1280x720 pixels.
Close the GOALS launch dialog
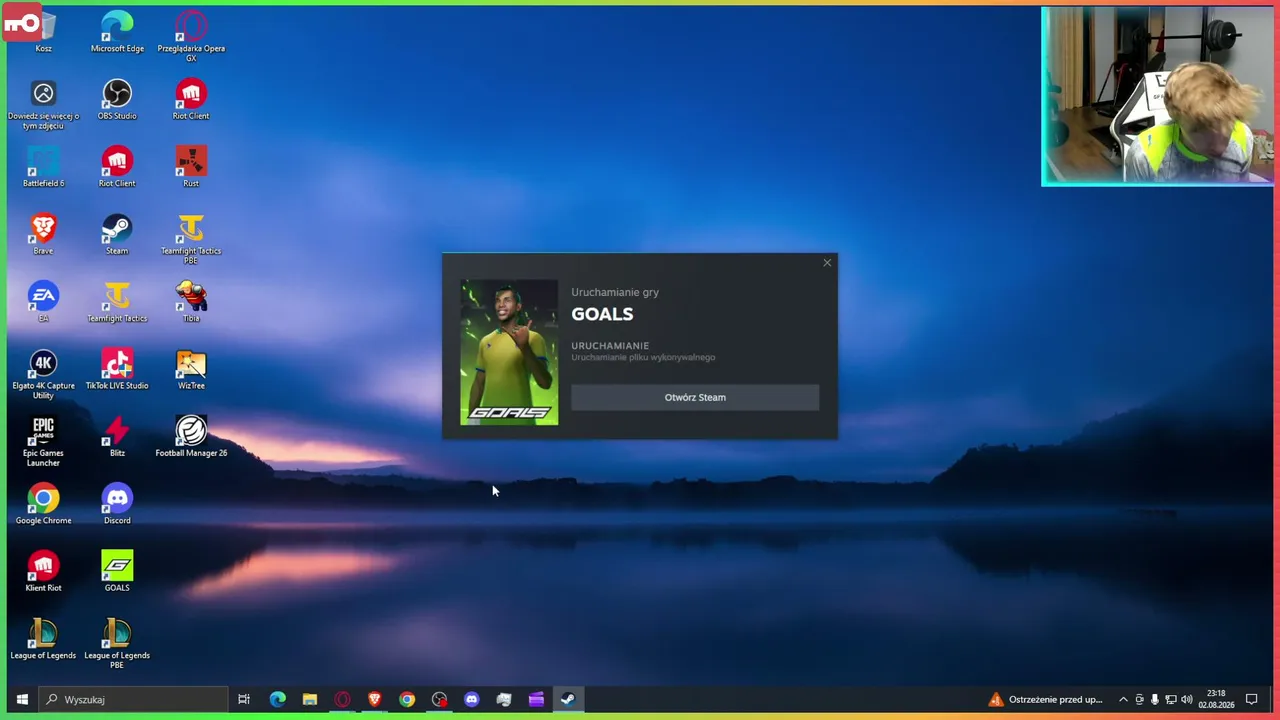(827, 263)
